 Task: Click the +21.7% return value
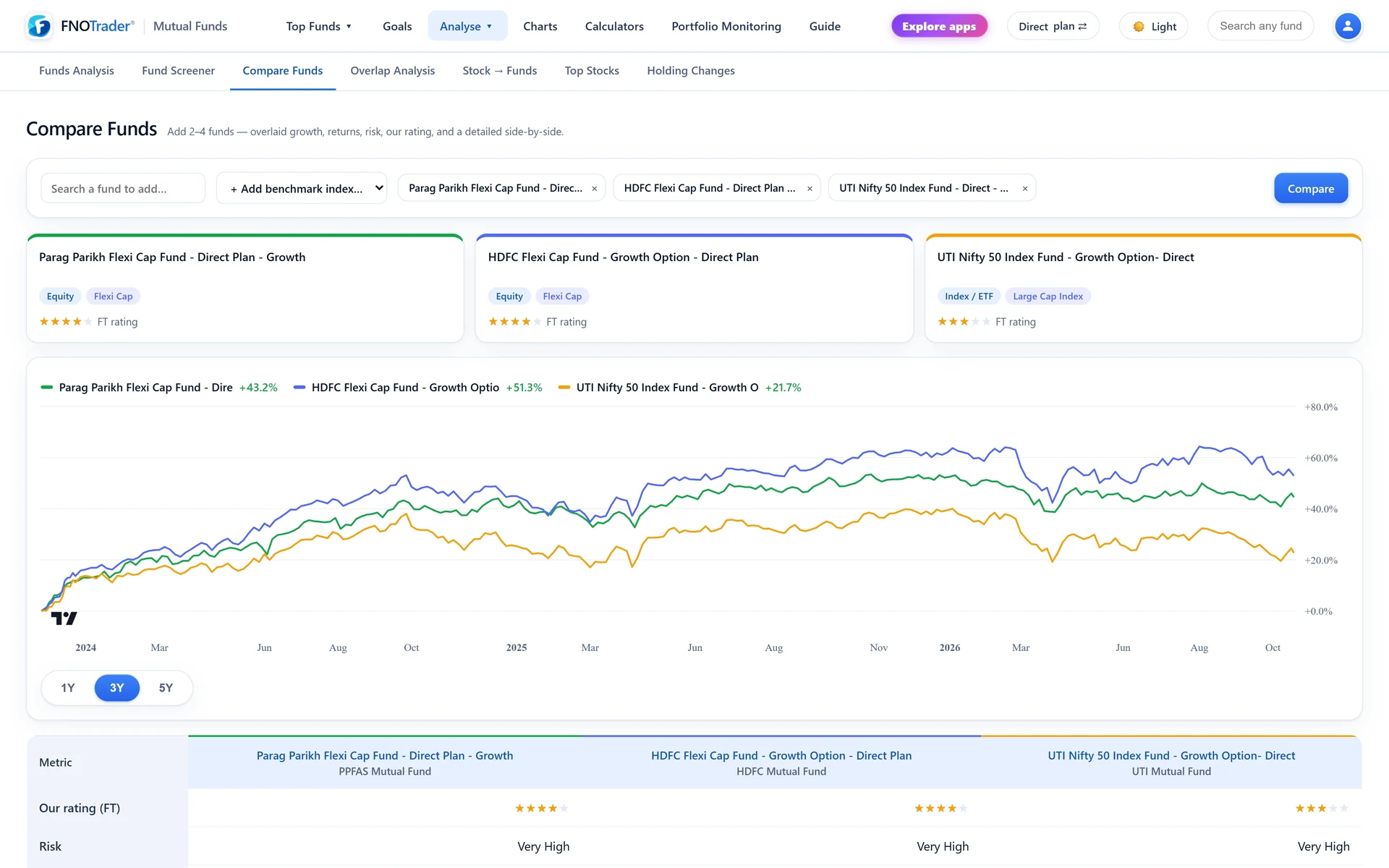(783, 388)
